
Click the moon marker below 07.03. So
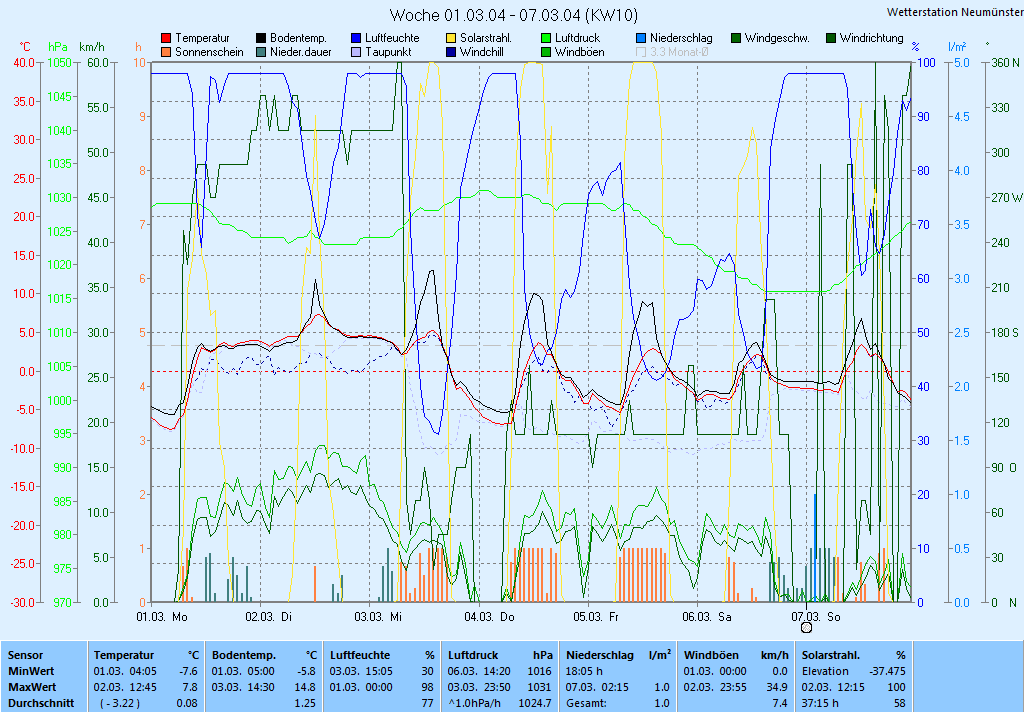coord(807,628)
